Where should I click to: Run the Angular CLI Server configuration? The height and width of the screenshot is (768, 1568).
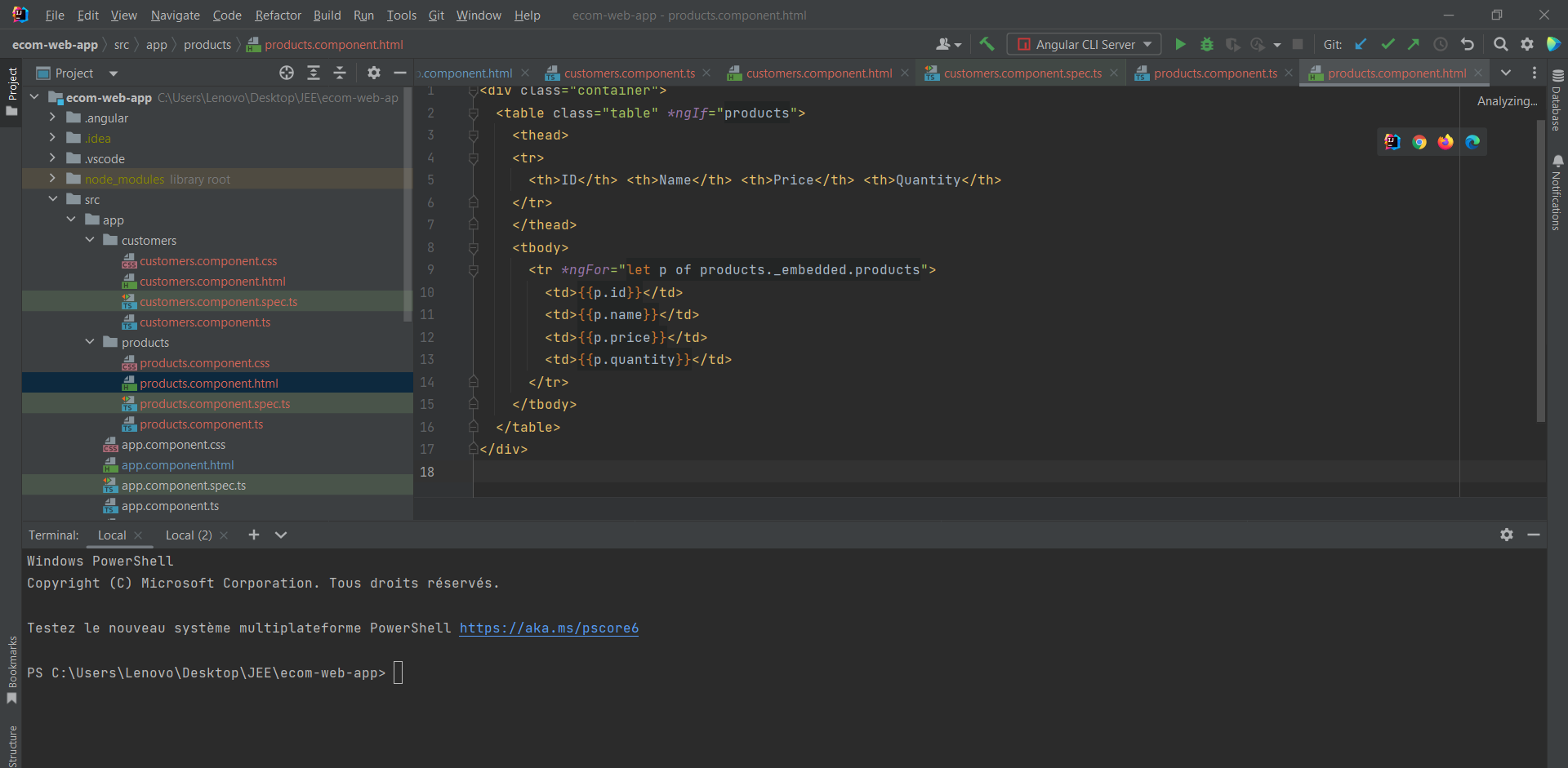point(1180,44)
